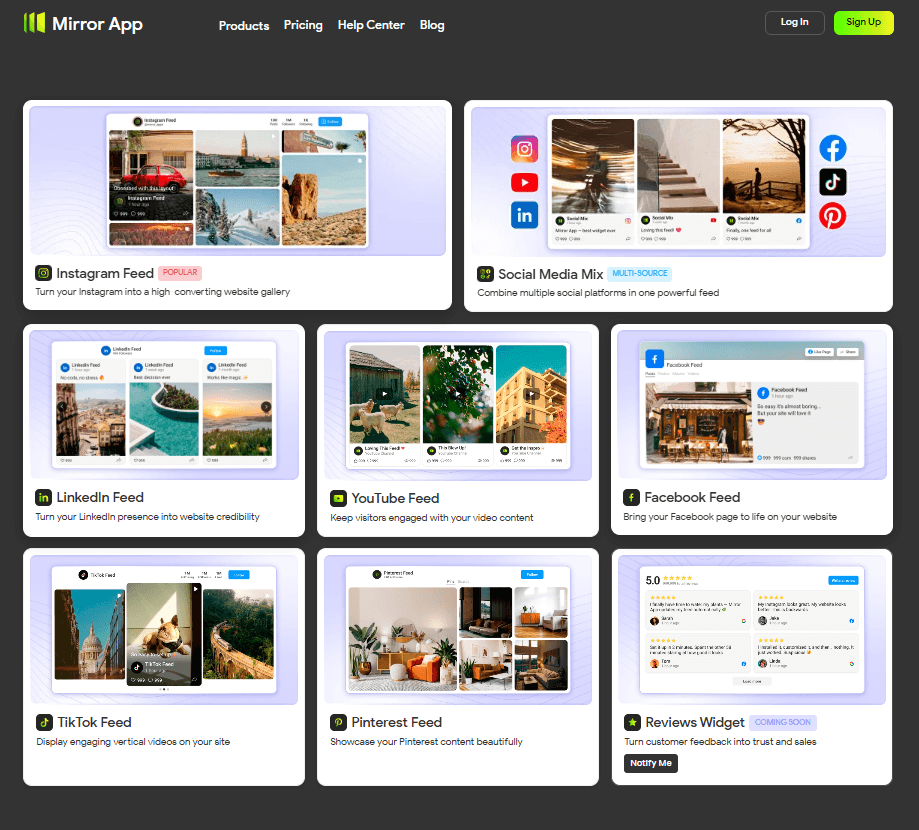Screen dimensions: 919x830
Task: Click the POPULAR badge next to Instagram Feed
Action: (x=181, y=273)
